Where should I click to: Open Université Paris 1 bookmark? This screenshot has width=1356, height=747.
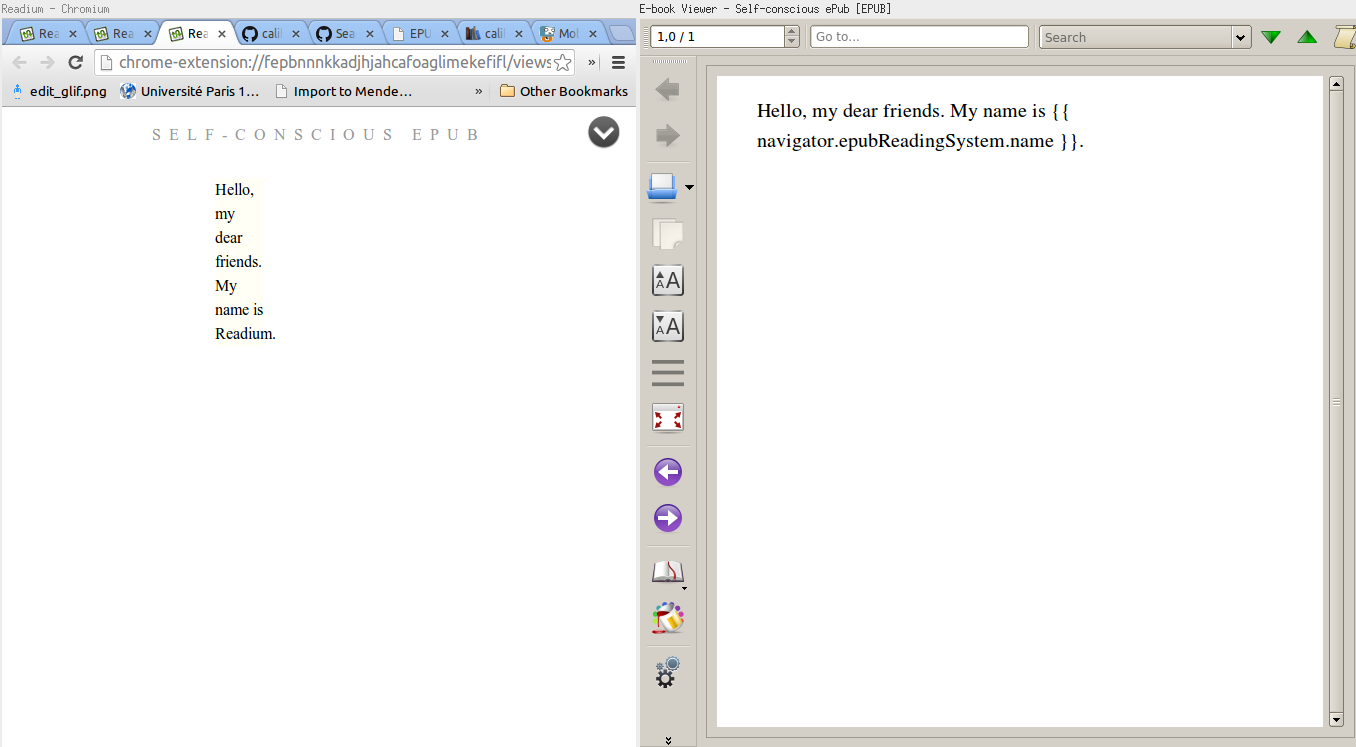pos(190,91)
